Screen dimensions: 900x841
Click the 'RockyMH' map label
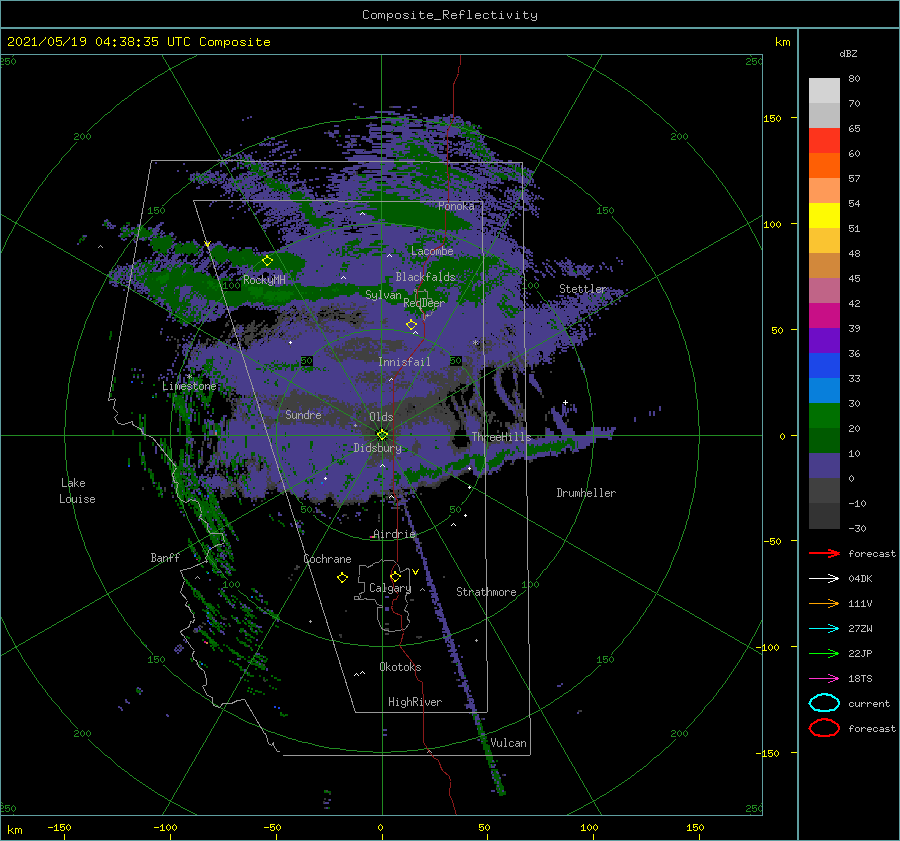(264, 280)
